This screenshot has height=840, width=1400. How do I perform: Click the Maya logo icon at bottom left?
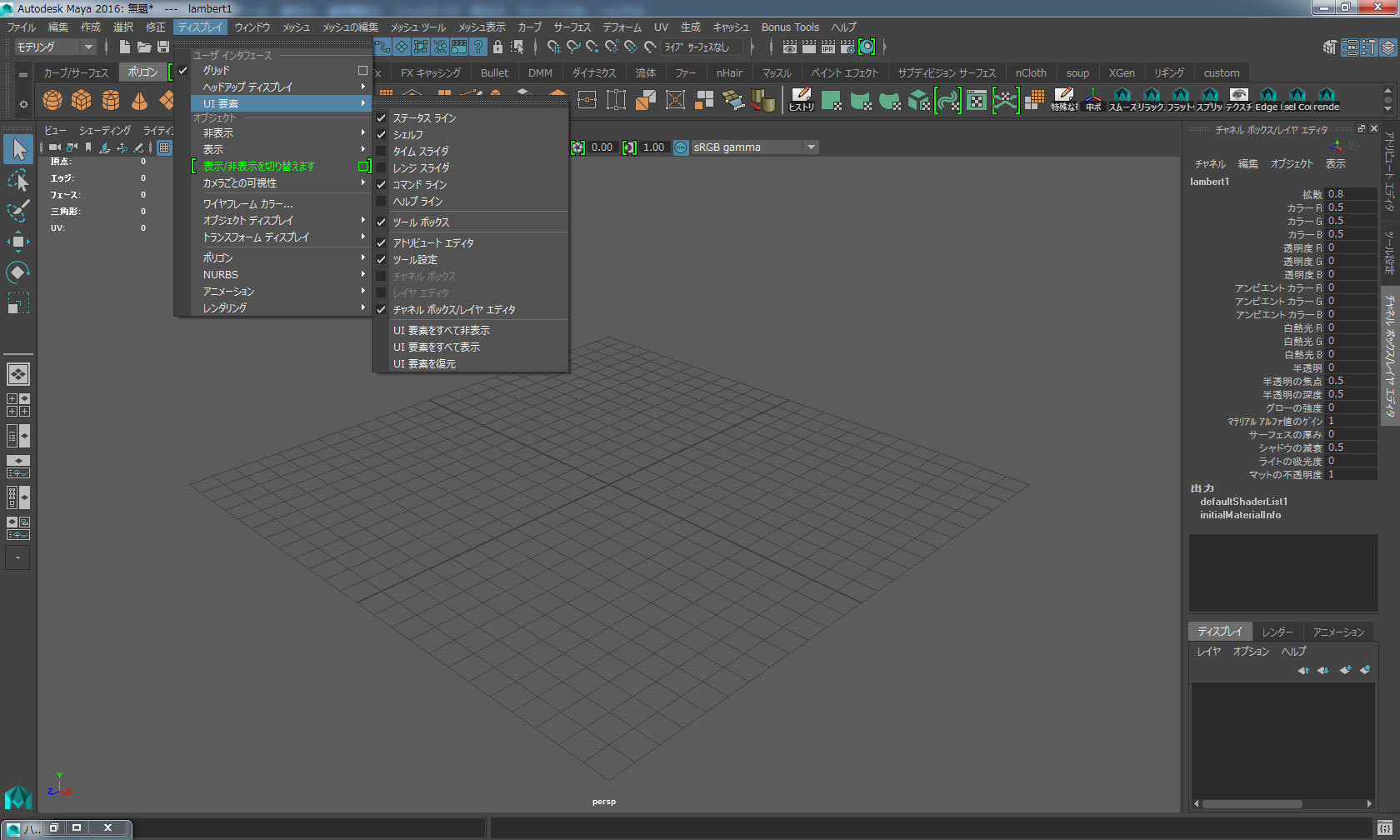pyautogui.click(x=18, y=797)
